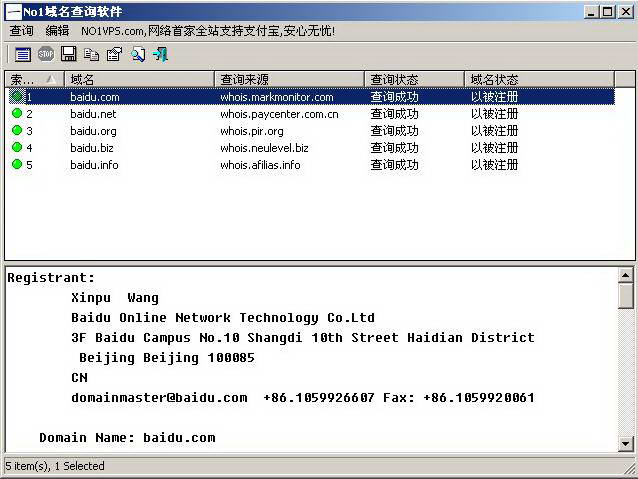Click the green status dot for baidu.net
The height and width of the screenshot is (479, 638).
tap(17, 114)
